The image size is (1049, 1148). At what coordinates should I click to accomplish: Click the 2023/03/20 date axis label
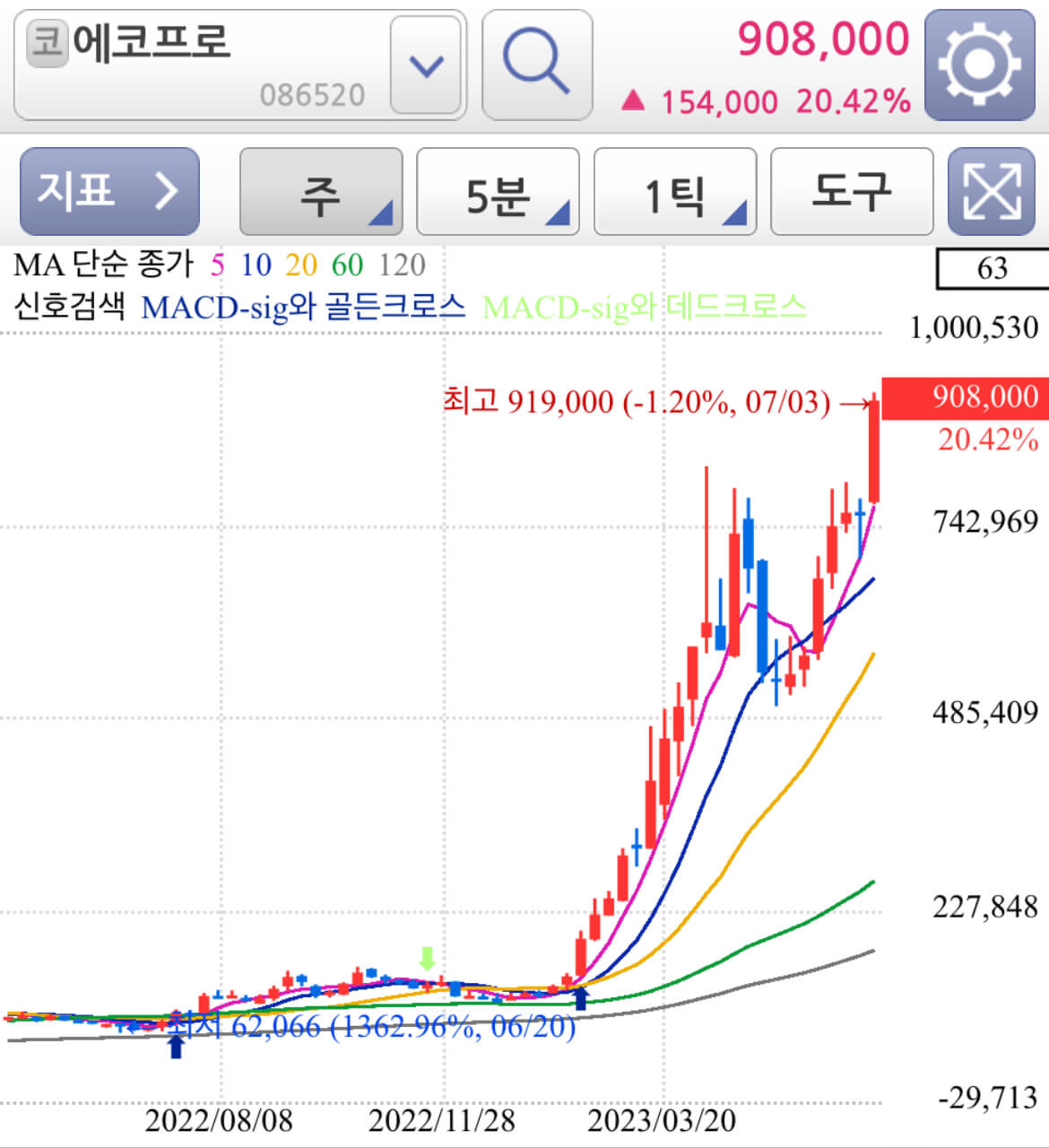coord(662,1120)
